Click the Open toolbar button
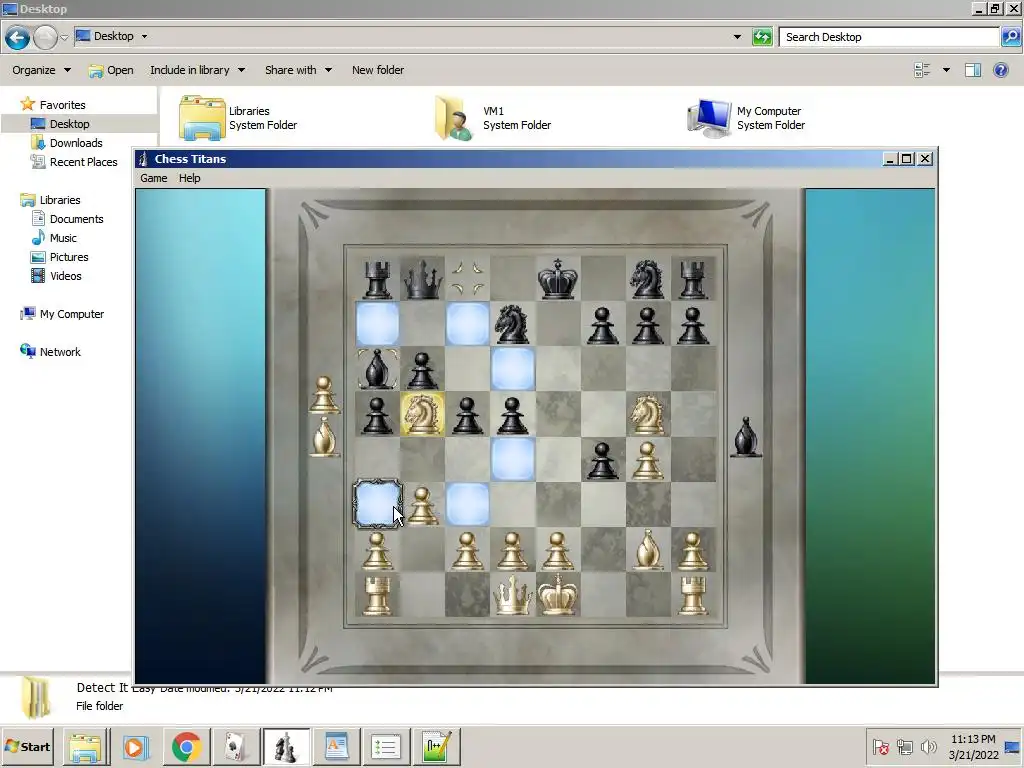1024x768 pixels. coord(111,70)
